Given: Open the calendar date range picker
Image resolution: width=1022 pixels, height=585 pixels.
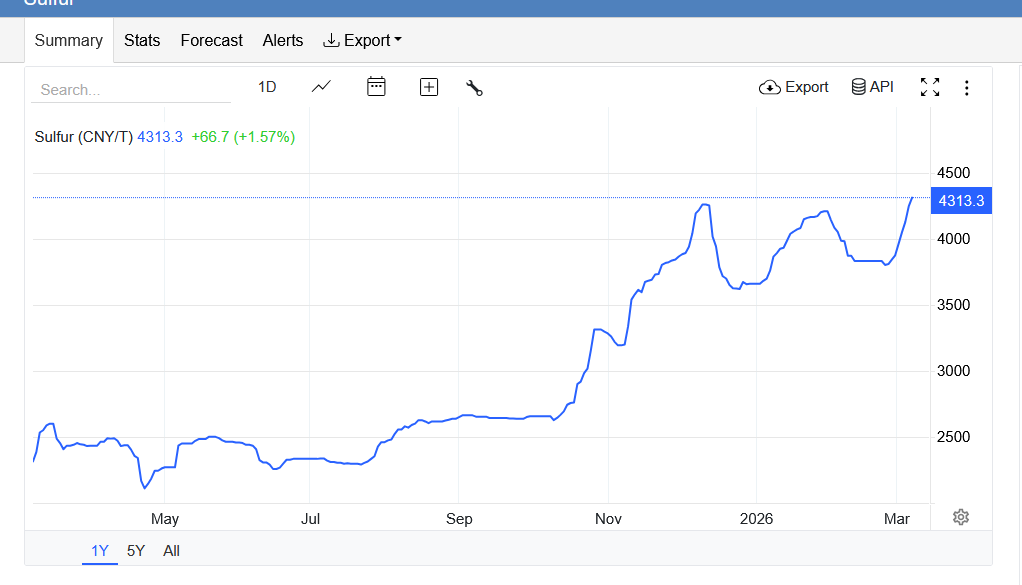Looking at the screenshot, I should 376,87.
